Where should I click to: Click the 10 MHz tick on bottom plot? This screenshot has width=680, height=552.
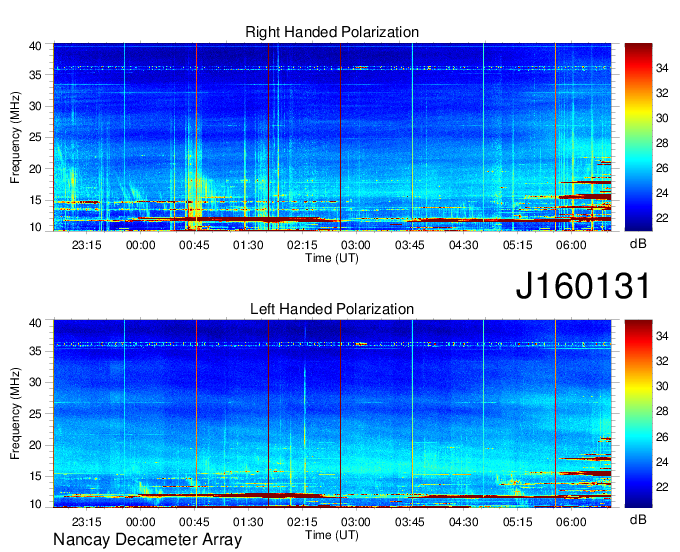35,504
